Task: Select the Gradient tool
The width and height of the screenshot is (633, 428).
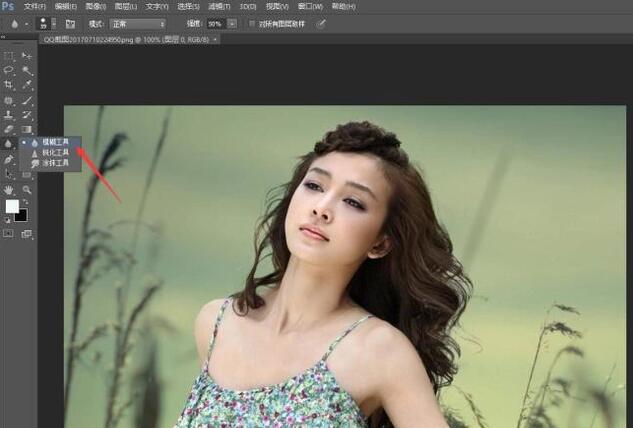Action: [x=27, y=130]
